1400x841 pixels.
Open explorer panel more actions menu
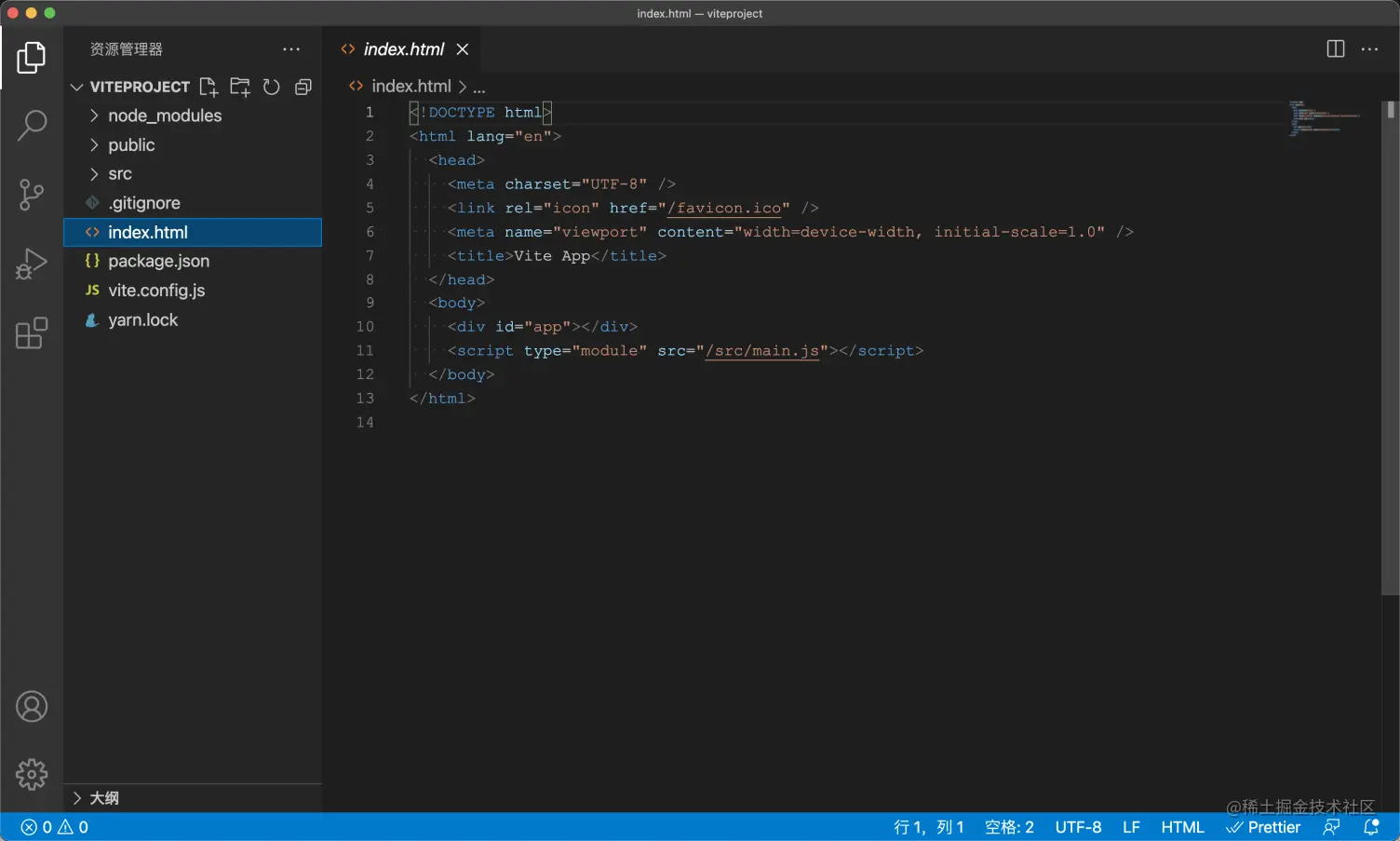(291, 49)
